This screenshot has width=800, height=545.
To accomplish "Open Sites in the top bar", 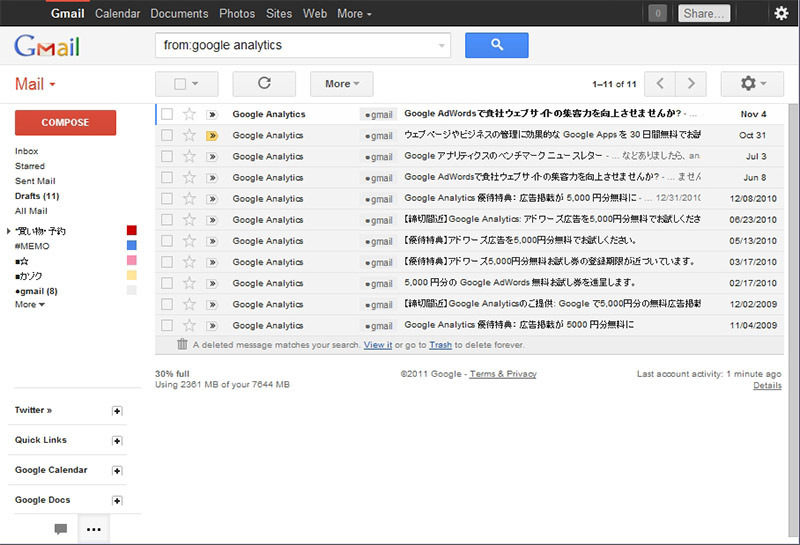I will (x=279, y=14).
